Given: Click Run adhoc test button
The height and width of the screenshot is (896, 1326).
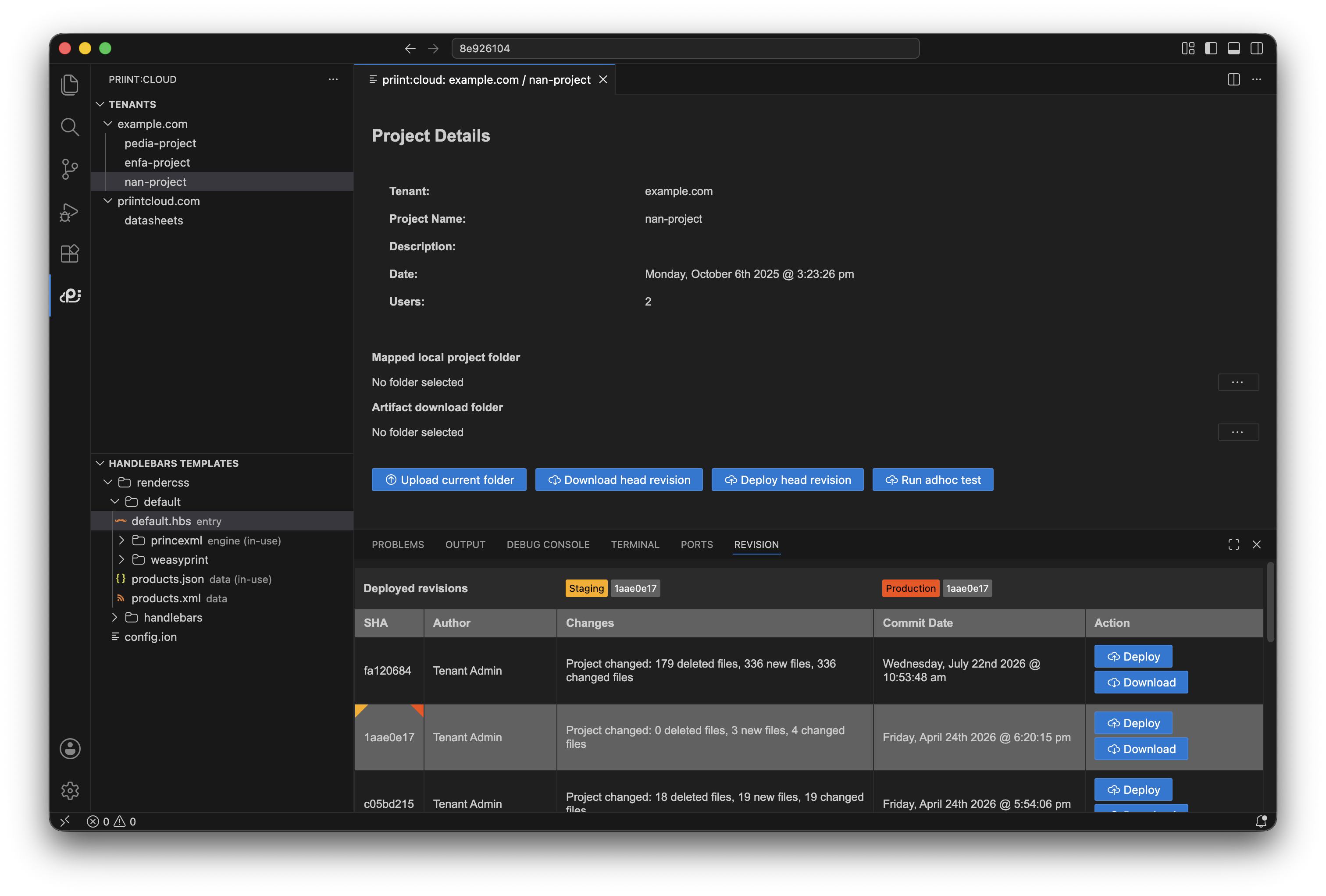Looking at the screenshot, I should coord(932,480).
